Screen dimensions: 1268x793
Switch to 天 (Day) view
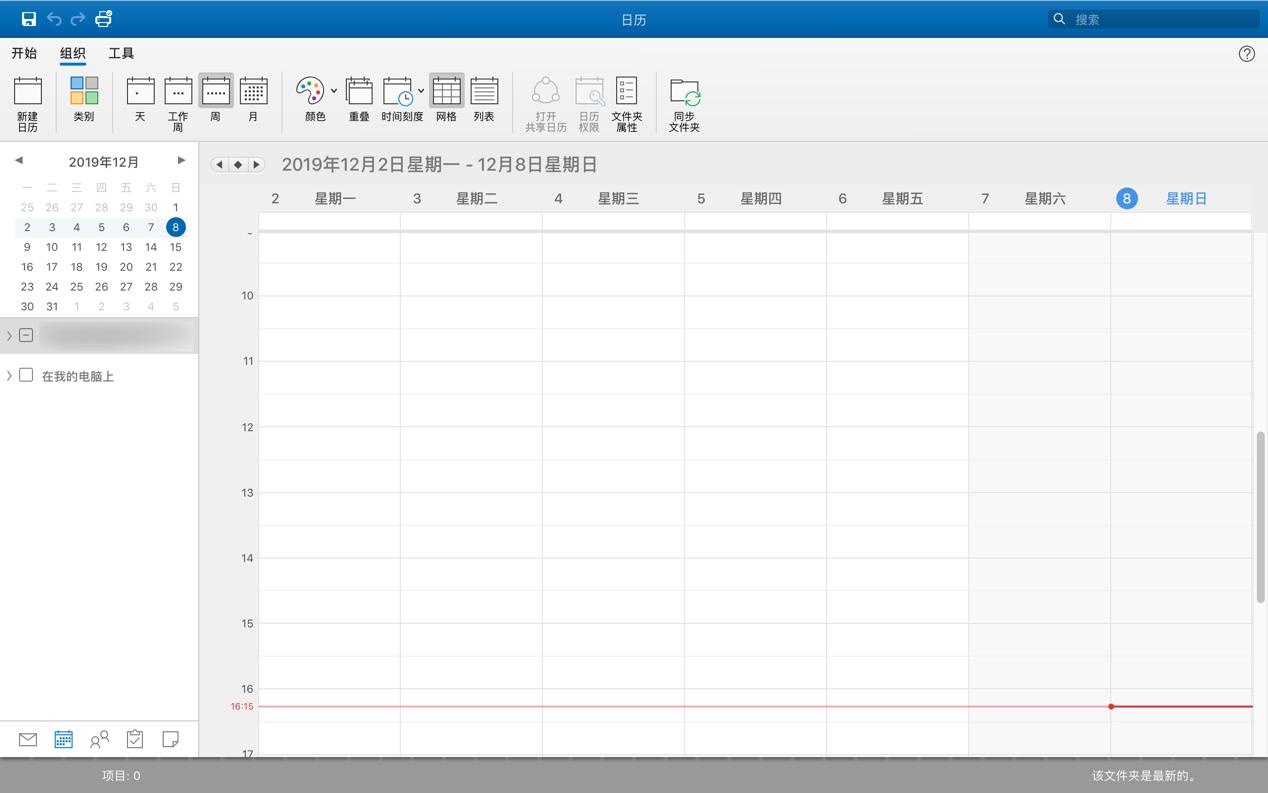tap(140, 100)
